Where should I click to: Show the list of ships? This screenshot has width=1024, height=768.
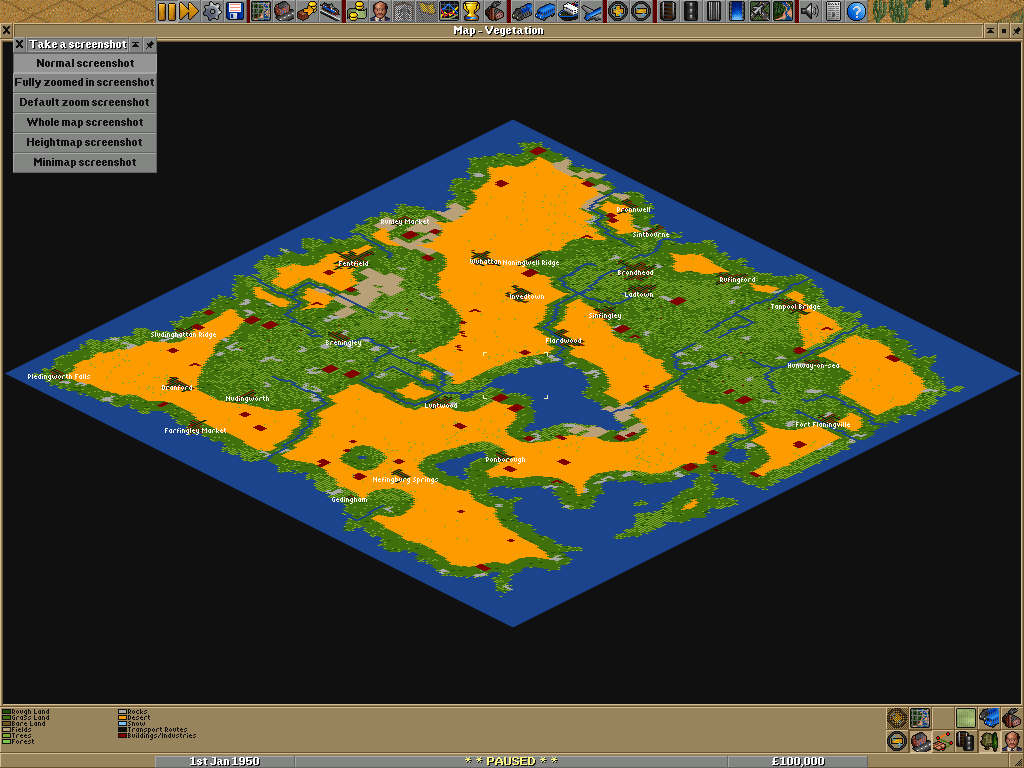[568, 11]
